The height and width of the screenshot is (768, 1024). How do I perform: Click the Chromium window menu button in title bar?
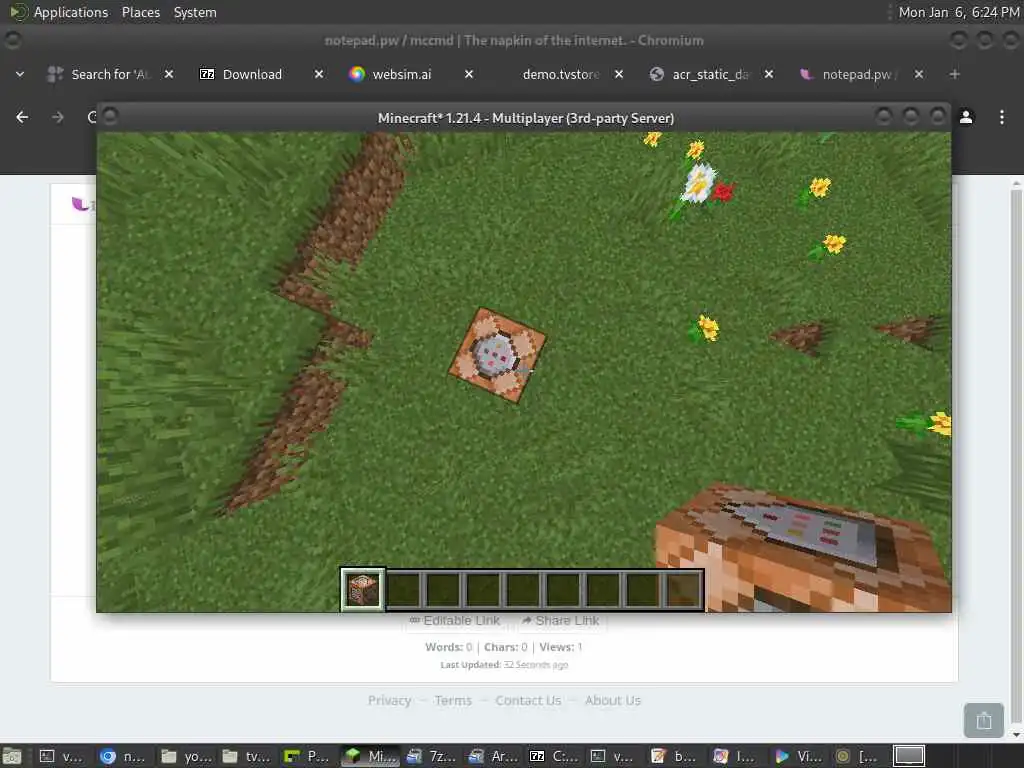pyautogui.click(x=12, y=40)
